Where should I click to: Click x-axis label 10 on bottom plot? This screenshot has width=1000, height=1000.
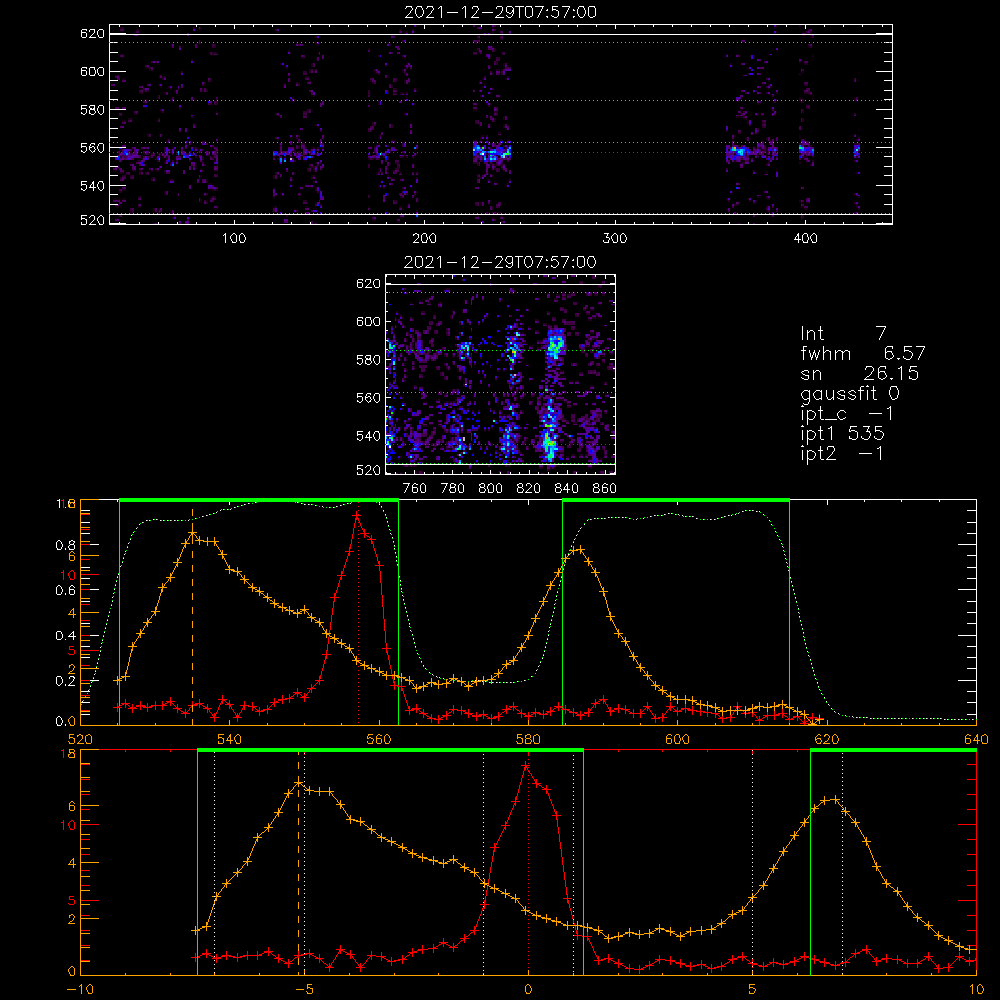point(976,990)
